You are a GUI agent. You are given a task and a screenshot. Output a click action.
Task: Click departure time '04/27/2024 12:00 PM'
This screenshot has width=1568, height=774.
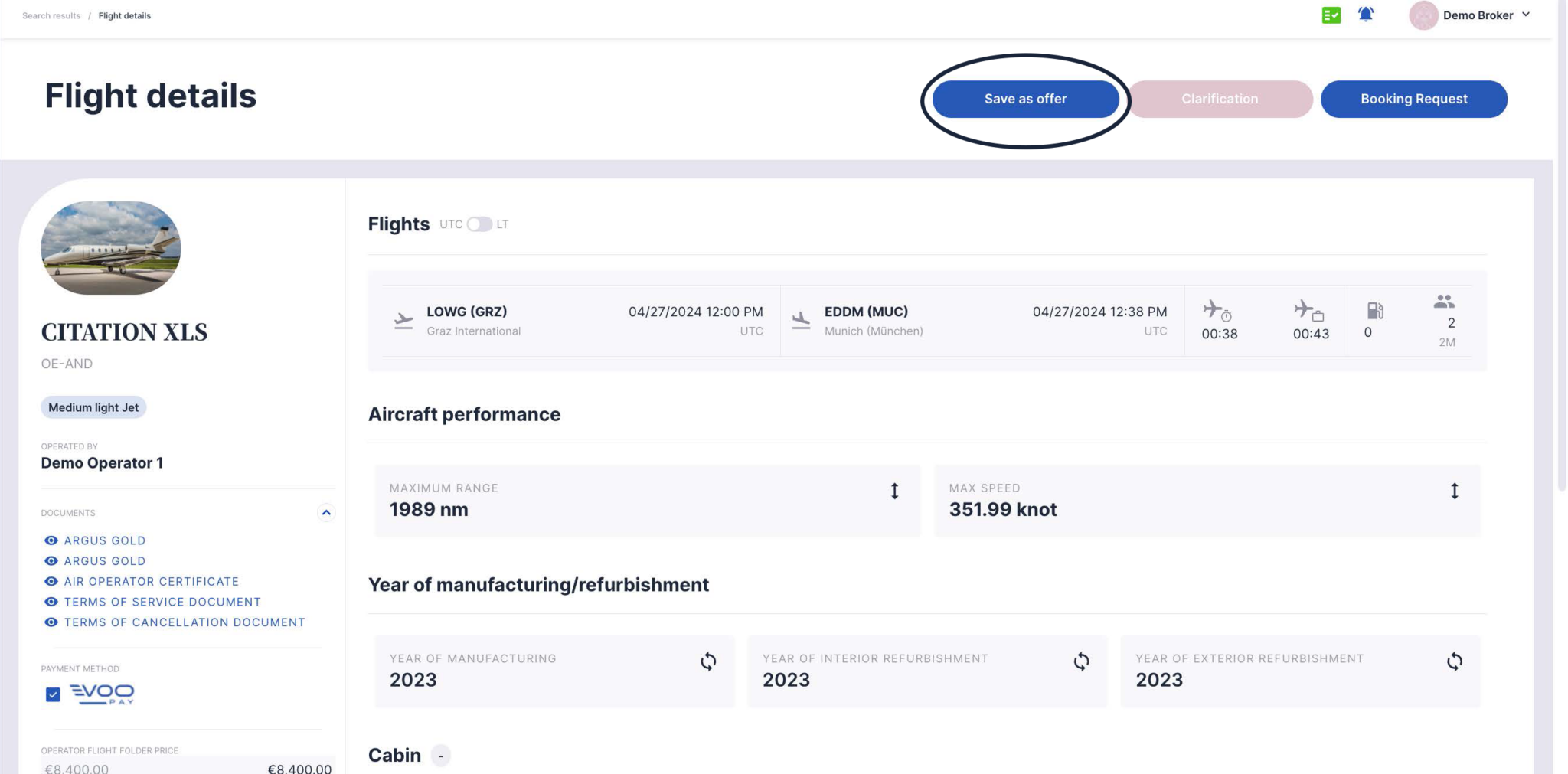696,312
